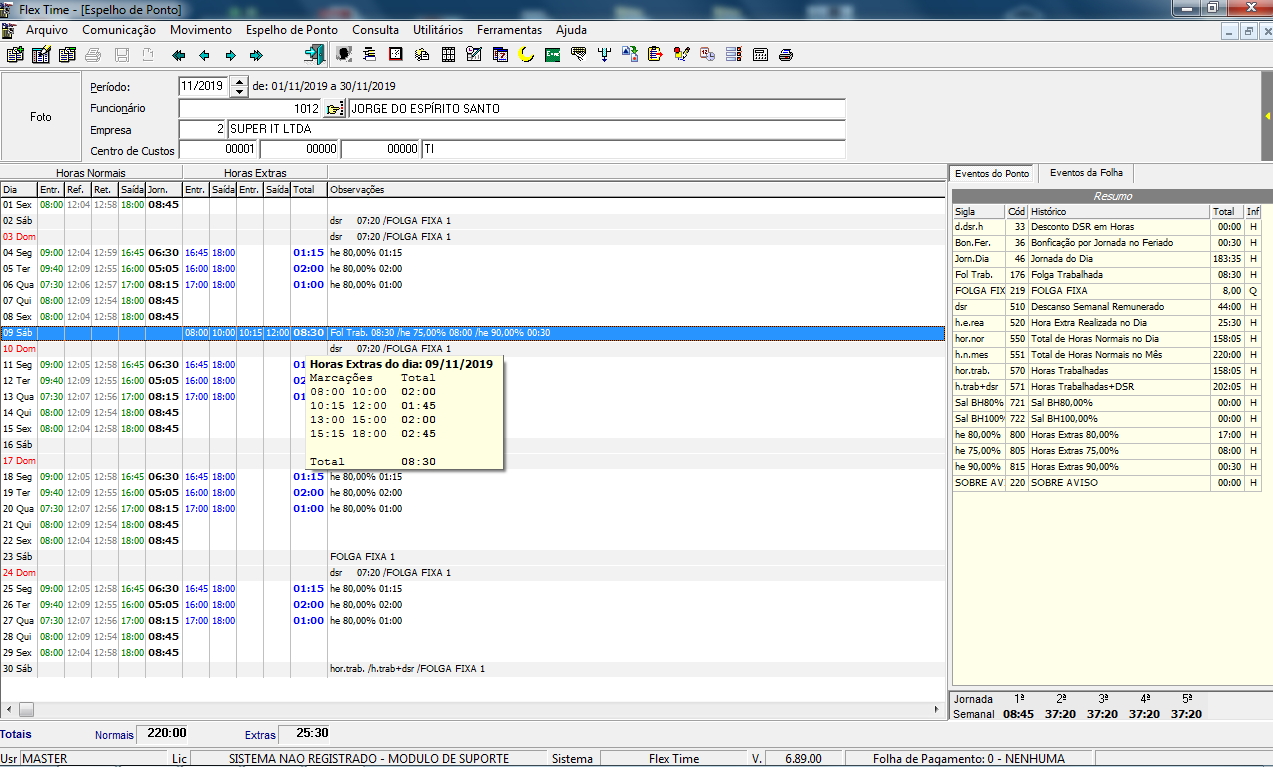
Task: Open the Movimento menu
Action: point(201,30)
